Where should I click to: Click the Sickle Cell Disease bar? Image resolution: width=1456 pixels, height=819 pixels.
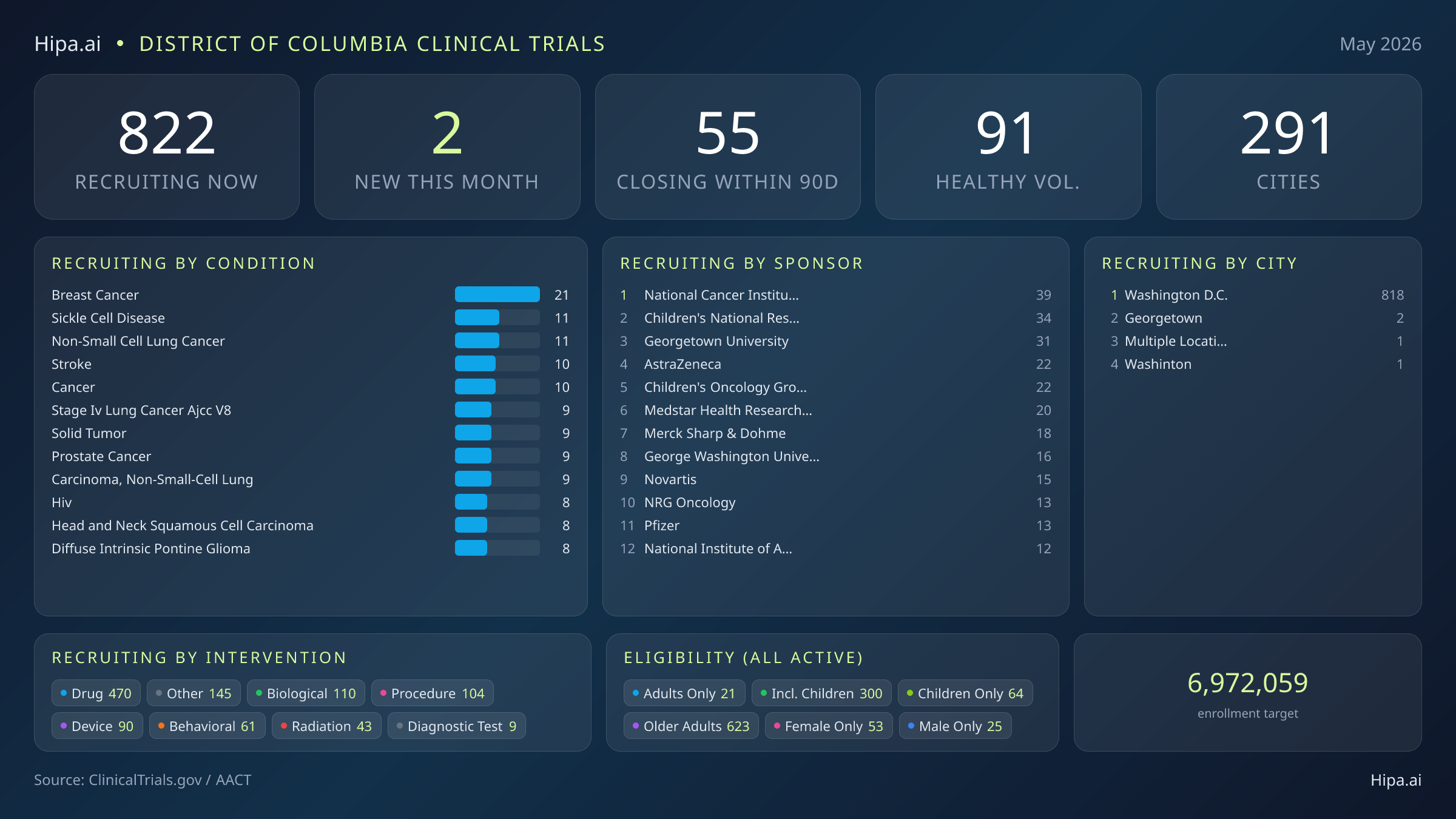coord(497,318)
